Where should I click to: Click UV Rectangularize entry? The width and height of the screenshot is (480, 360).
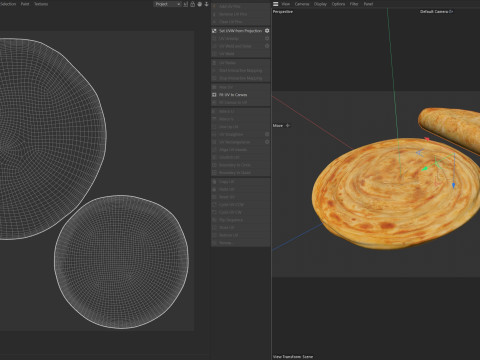coord(235,142)
